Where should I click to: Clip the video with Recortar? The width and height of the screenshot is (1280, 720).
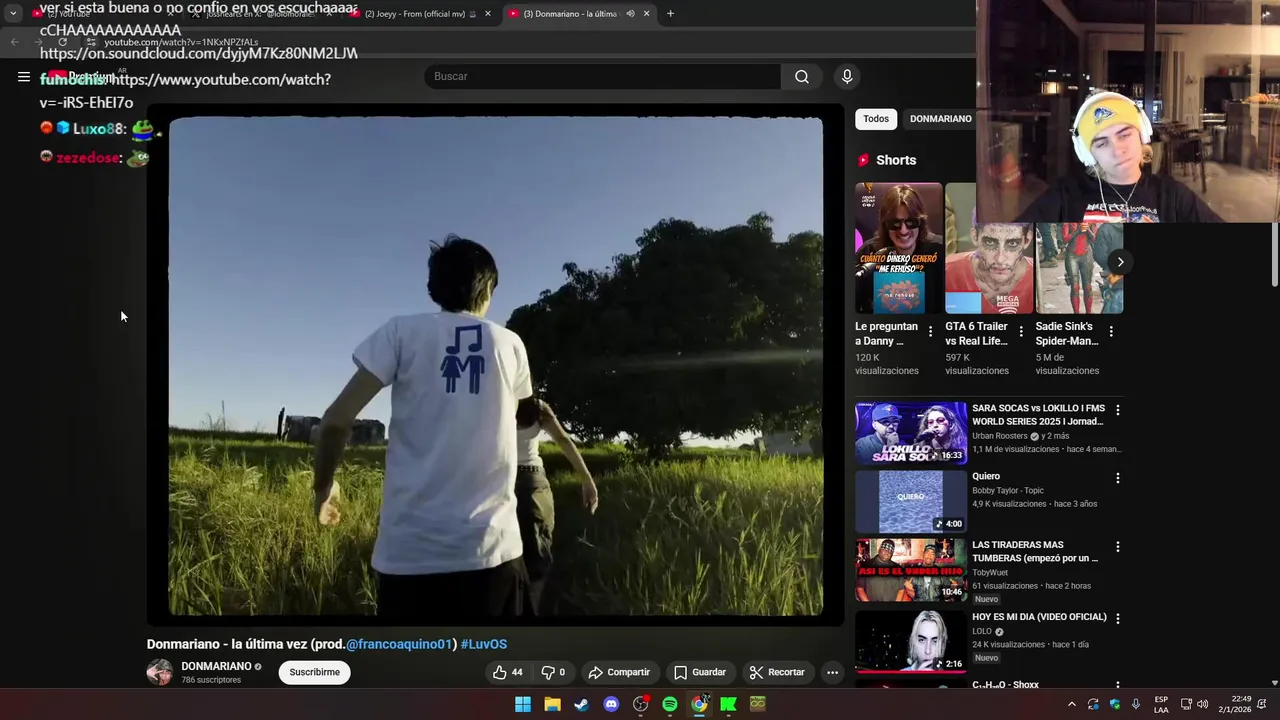point(777,672)
